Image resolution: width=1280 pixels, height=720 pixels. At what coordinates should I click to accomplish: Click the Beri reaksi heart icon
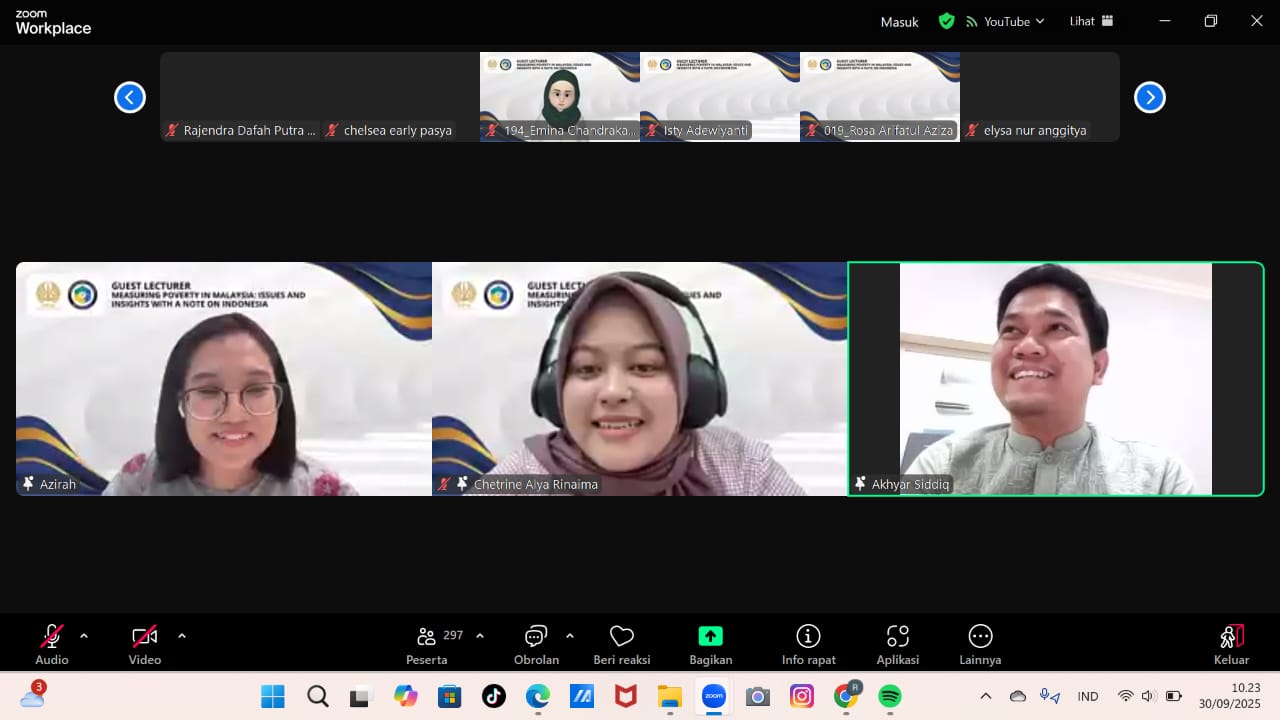[622, 643]
